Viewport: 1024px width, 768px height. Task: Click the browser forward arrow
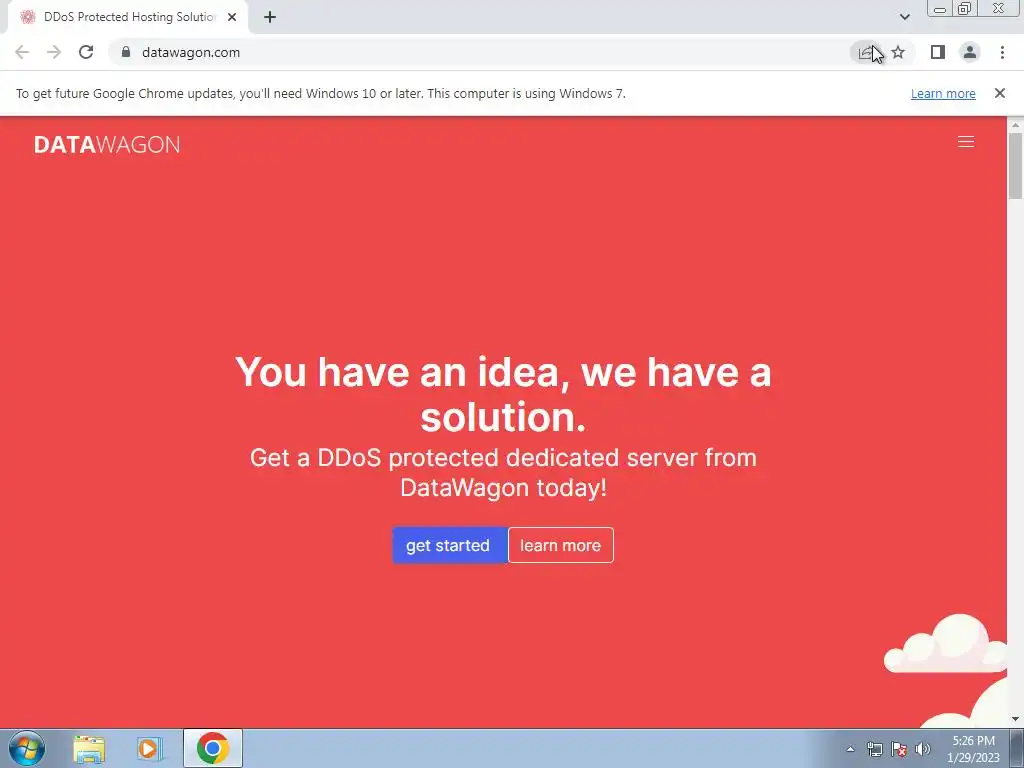pyautogui.click(x=54, y=52)
